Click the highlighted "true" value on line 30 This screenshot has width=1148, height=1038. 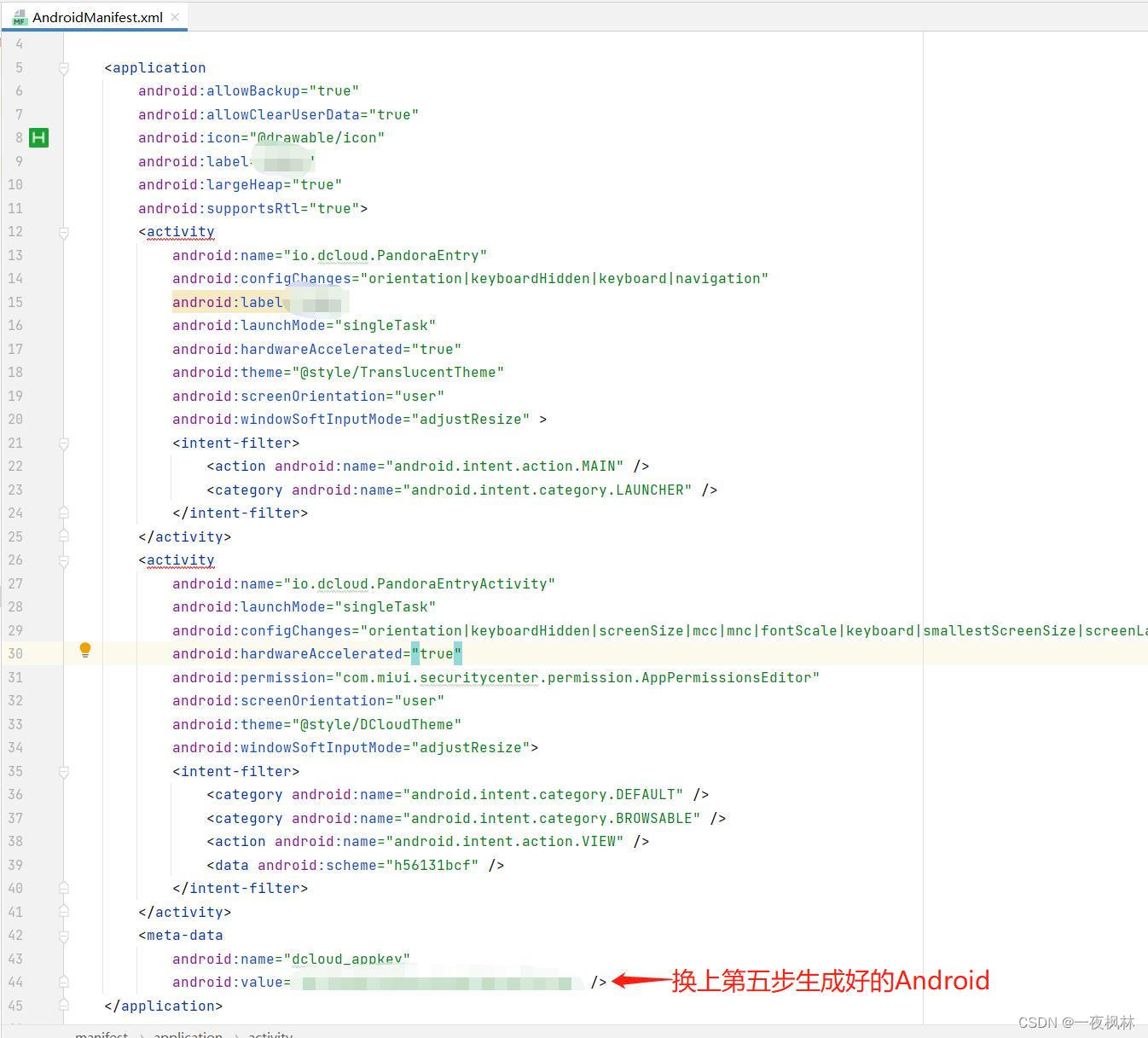pyautogui.click(x=437, y=653)
